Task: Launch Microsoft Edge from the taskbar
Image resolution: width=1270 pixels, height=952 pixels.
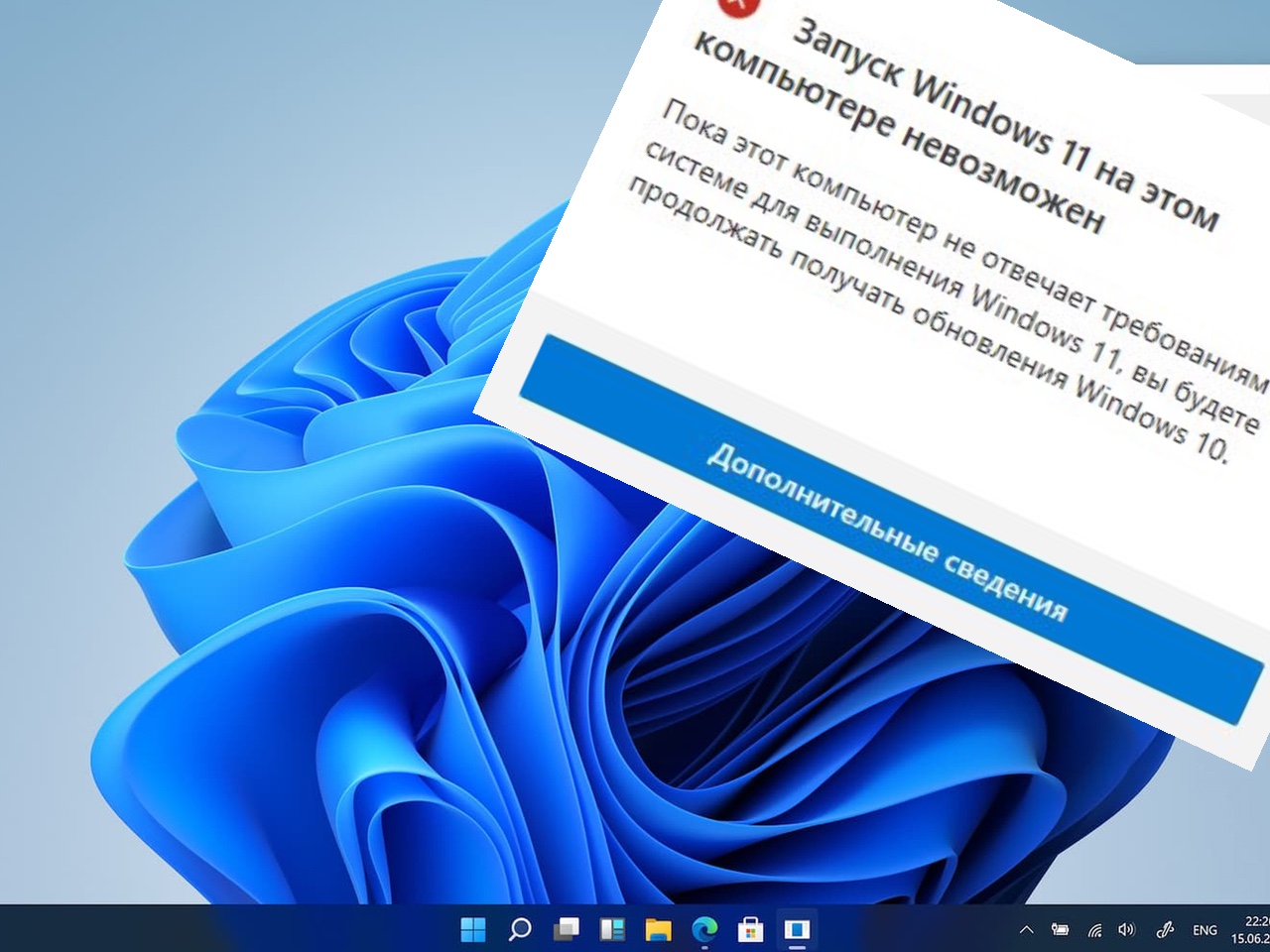Action: tap(704, 929)
